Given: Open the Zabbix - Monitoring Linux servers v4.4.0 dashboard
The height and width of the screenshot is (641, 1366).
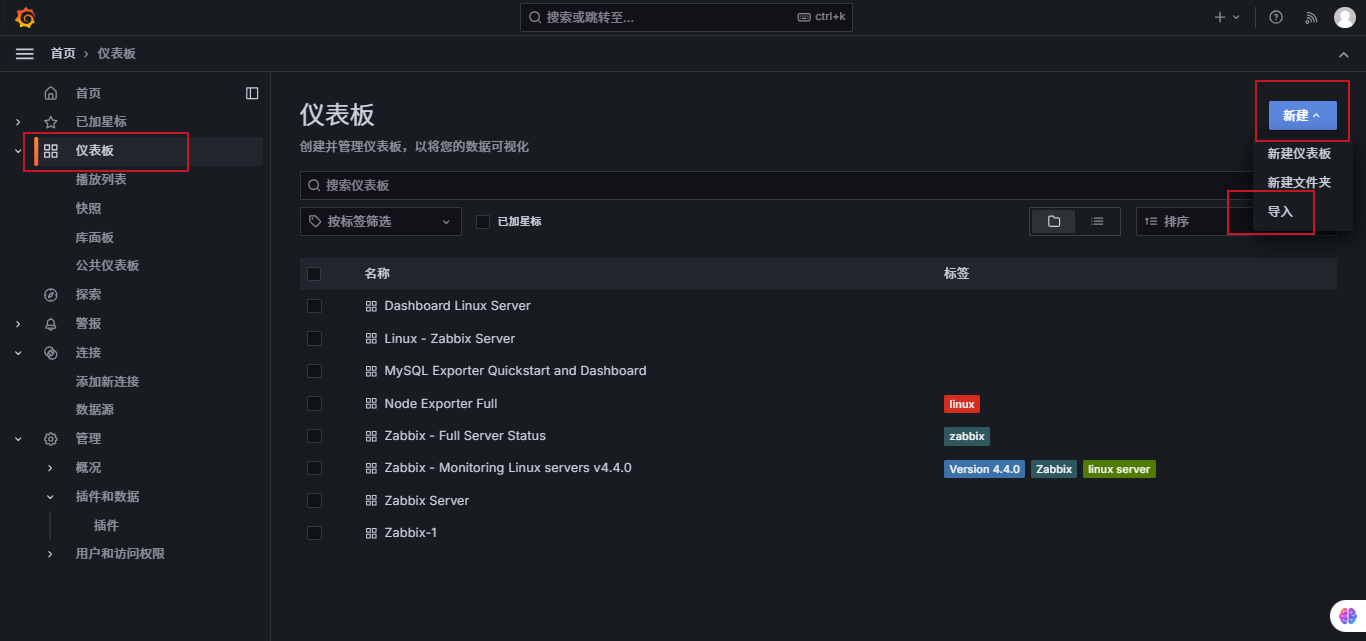Looking at the screenshot, I should point(508,468).
